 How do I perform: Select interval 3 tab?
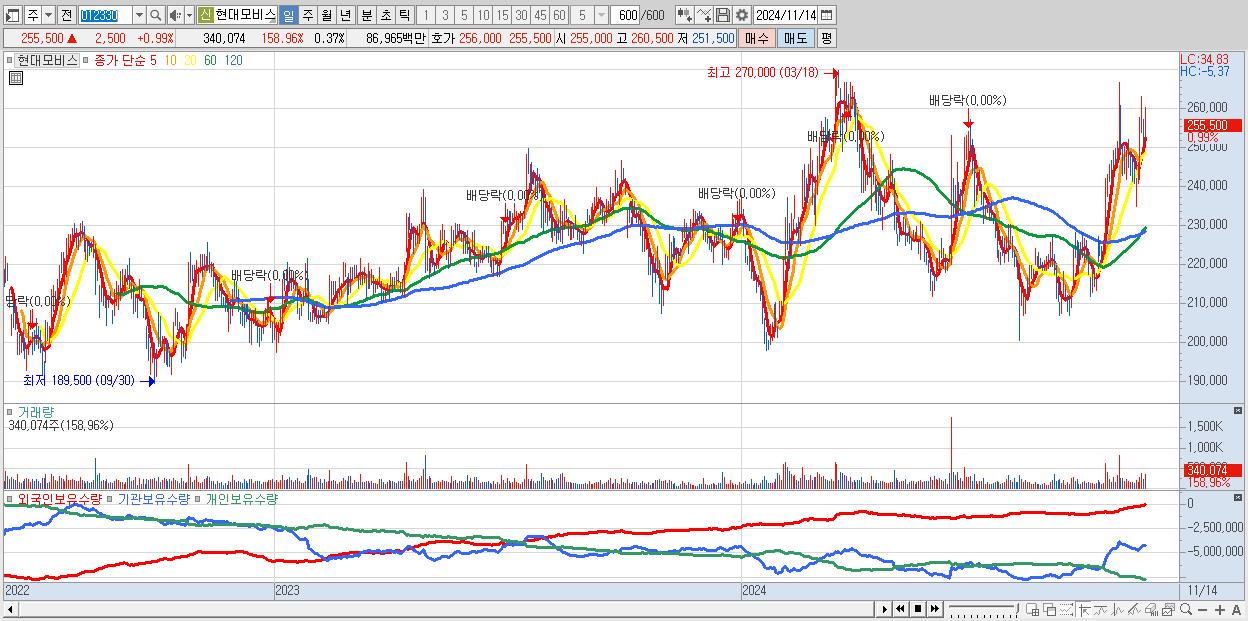pyautogui.click(x=445, y=15)
